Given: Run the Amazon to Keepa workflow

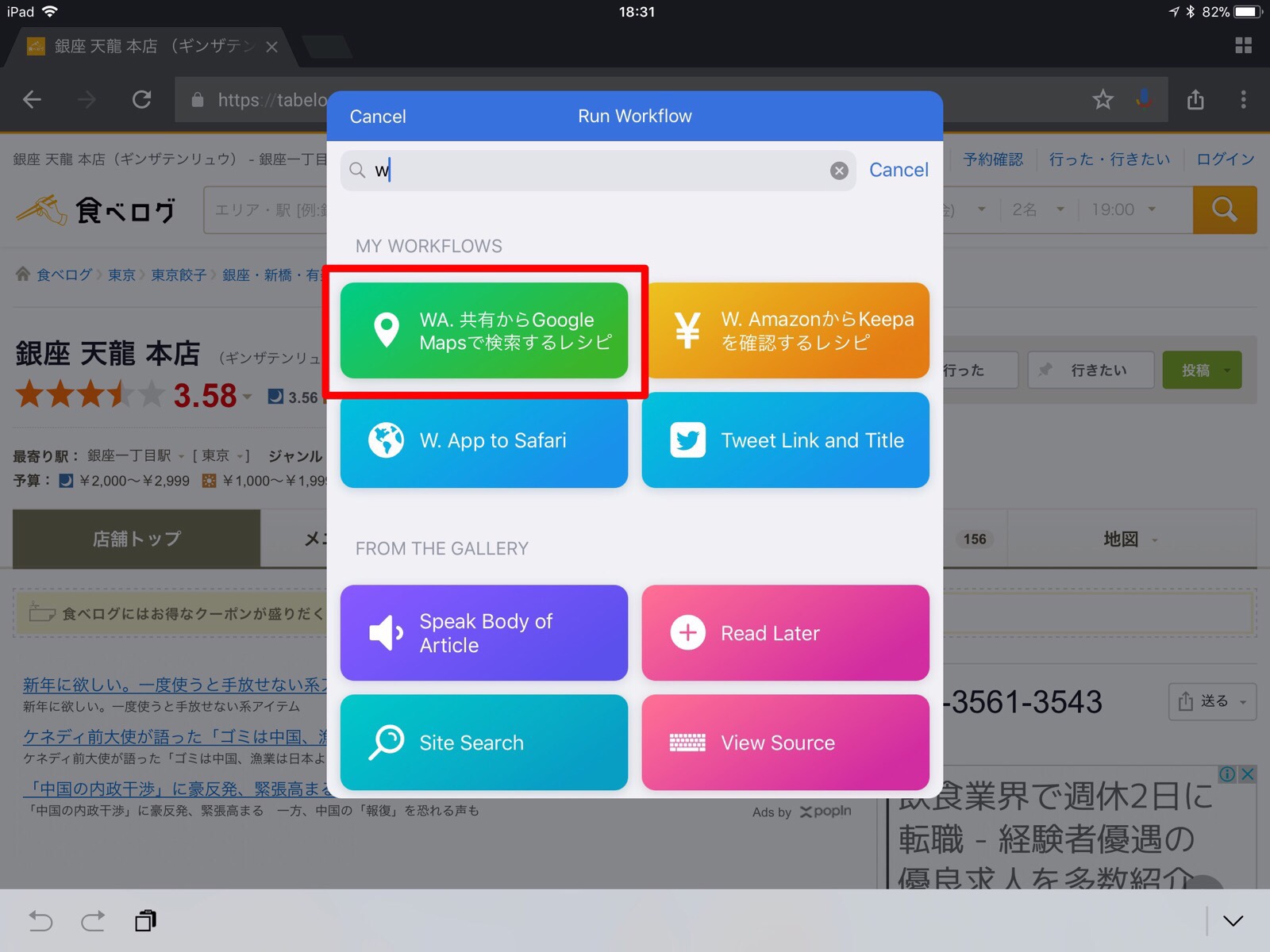Looking at the screenshot, I should (x=785, y=331).
